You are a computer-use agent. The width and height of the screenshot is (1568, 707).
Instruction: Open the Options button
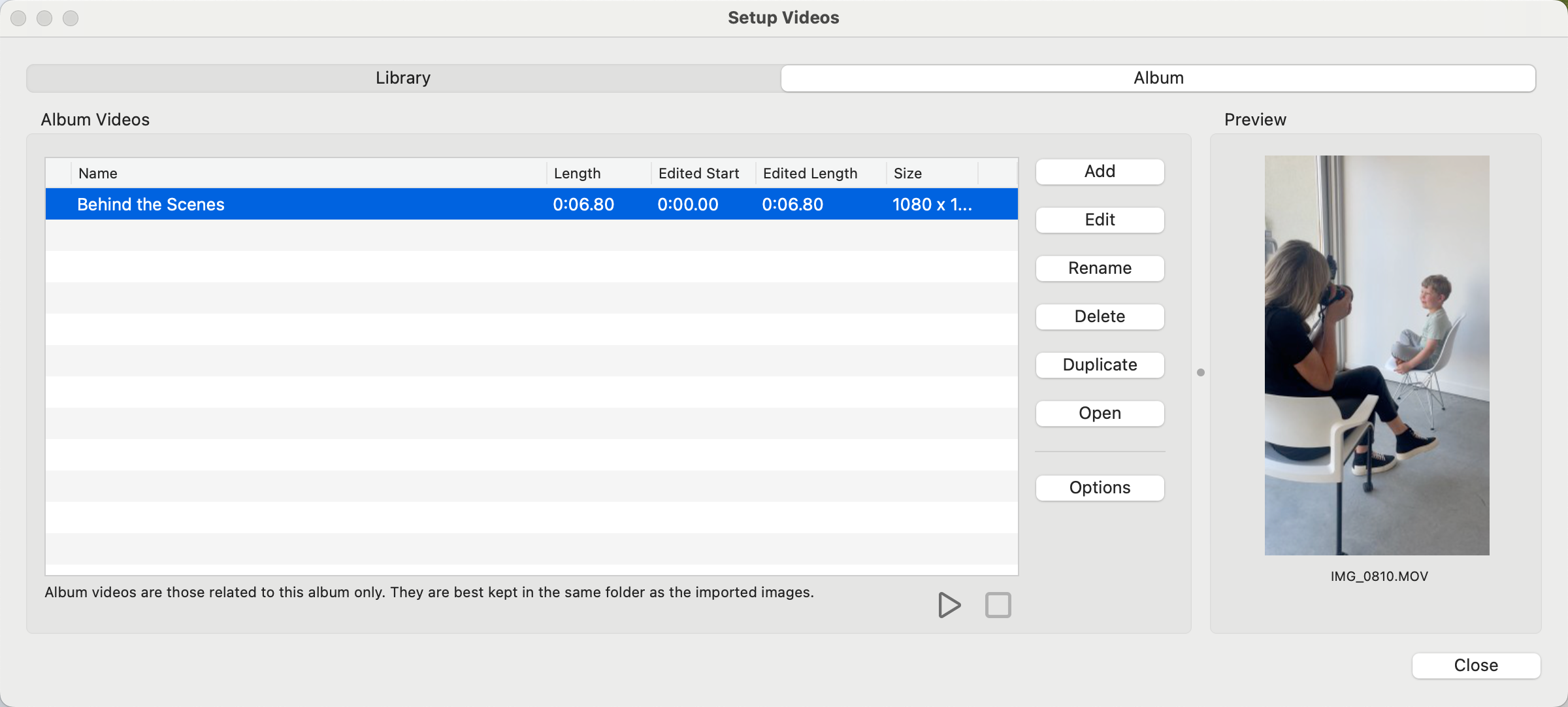tap(1100, 488)
